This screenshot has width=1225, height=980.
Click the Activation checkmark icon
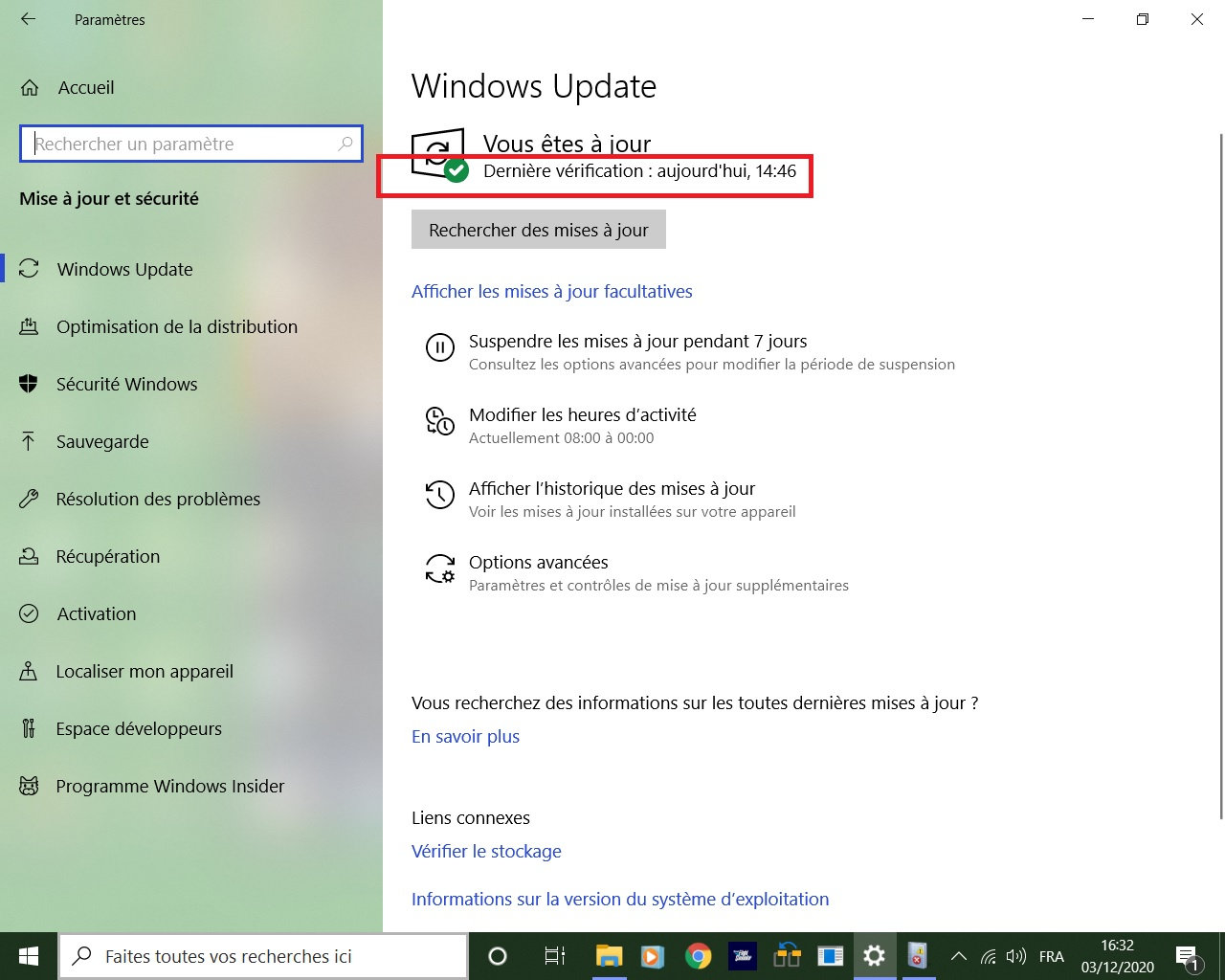coord(29,614)
